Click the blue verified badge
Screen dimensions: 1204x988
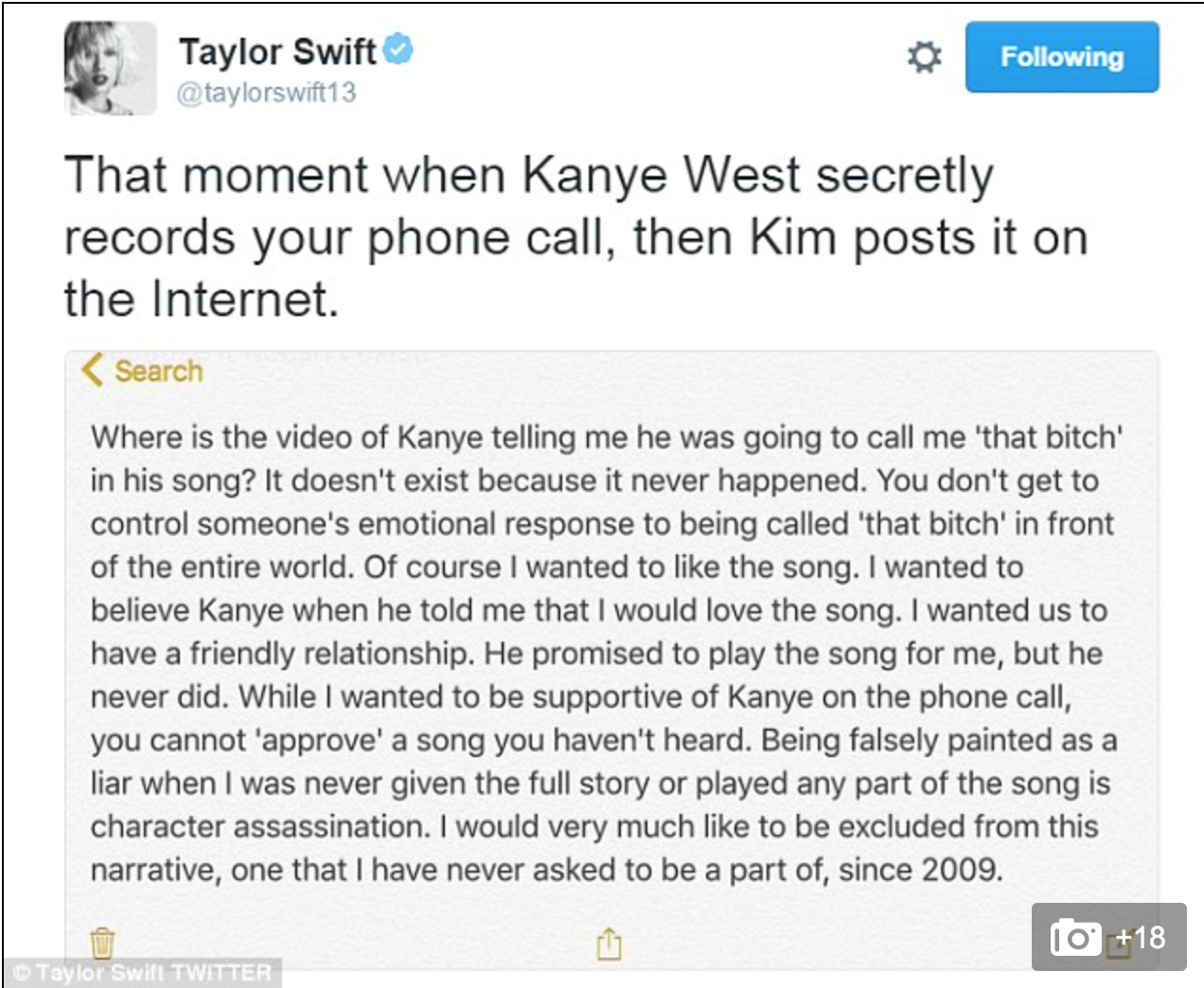coord(399,48)
